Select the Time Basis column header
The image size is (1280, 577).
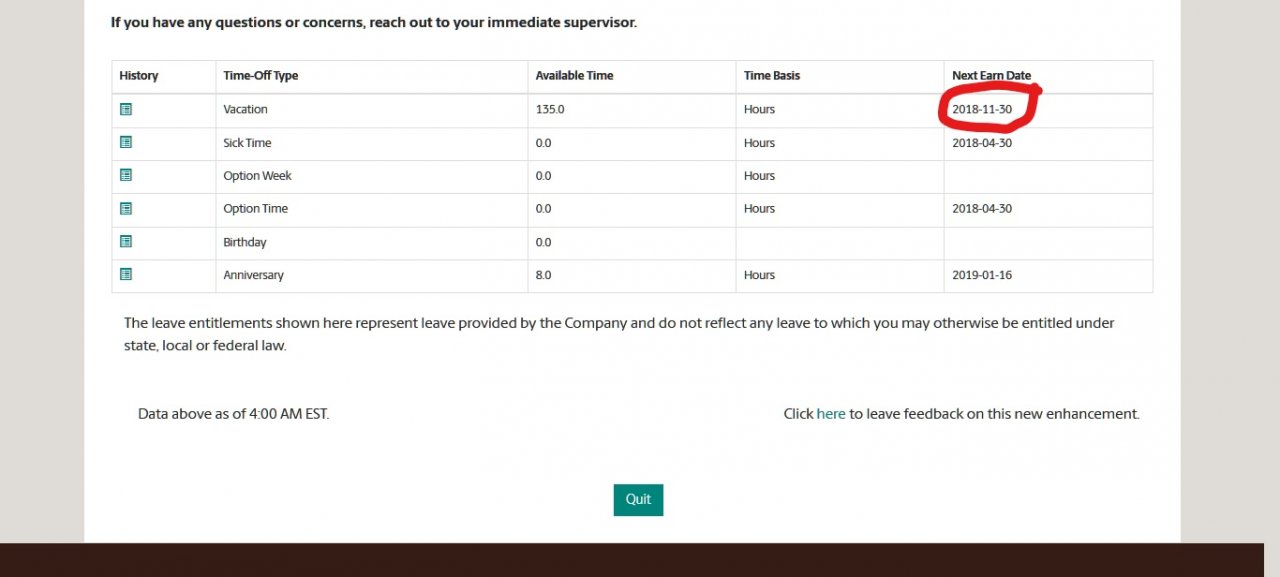[772, 76]
